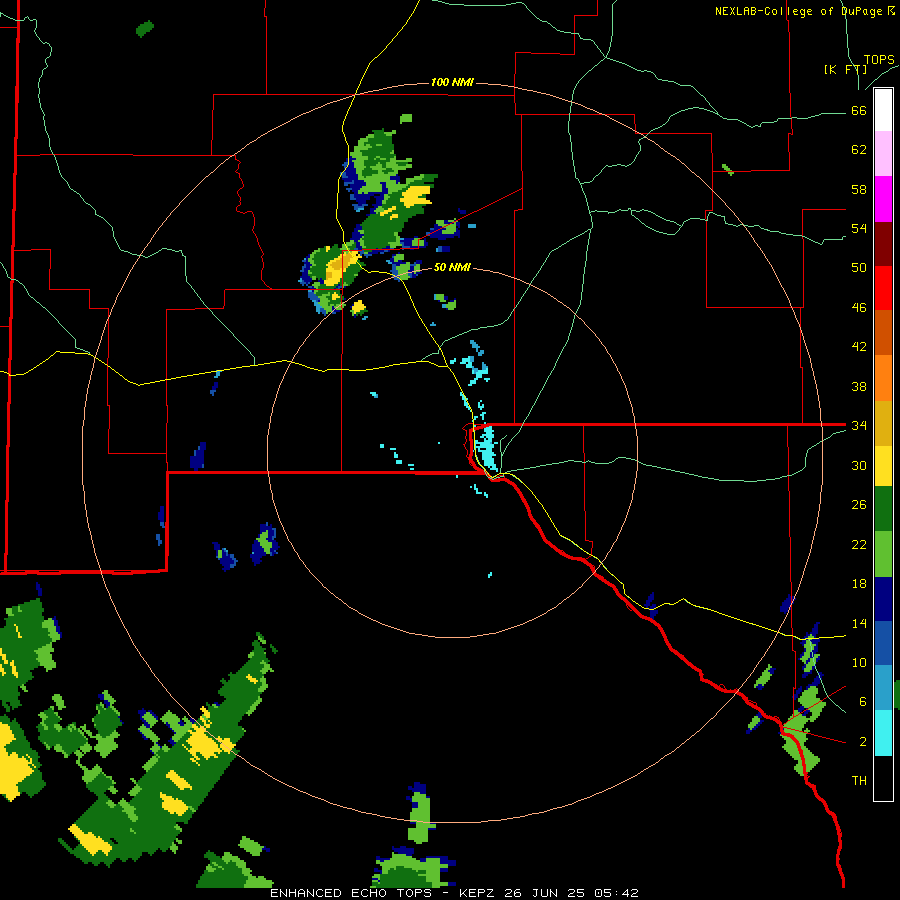
Task: Click the 50 legend value
Action: 859,268
